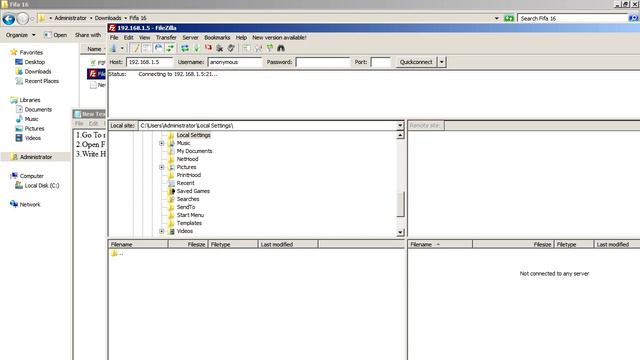Click the Port input field
The width and height of the screenshot is (640, 360).
tap(380, 62)
